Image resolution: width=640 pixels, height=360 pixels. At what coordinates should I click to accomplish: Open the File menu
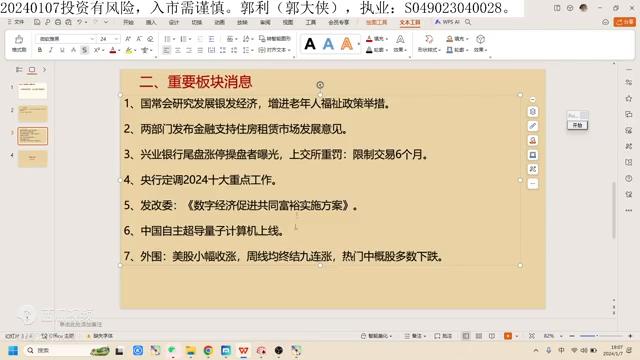(x=16, y=22)
